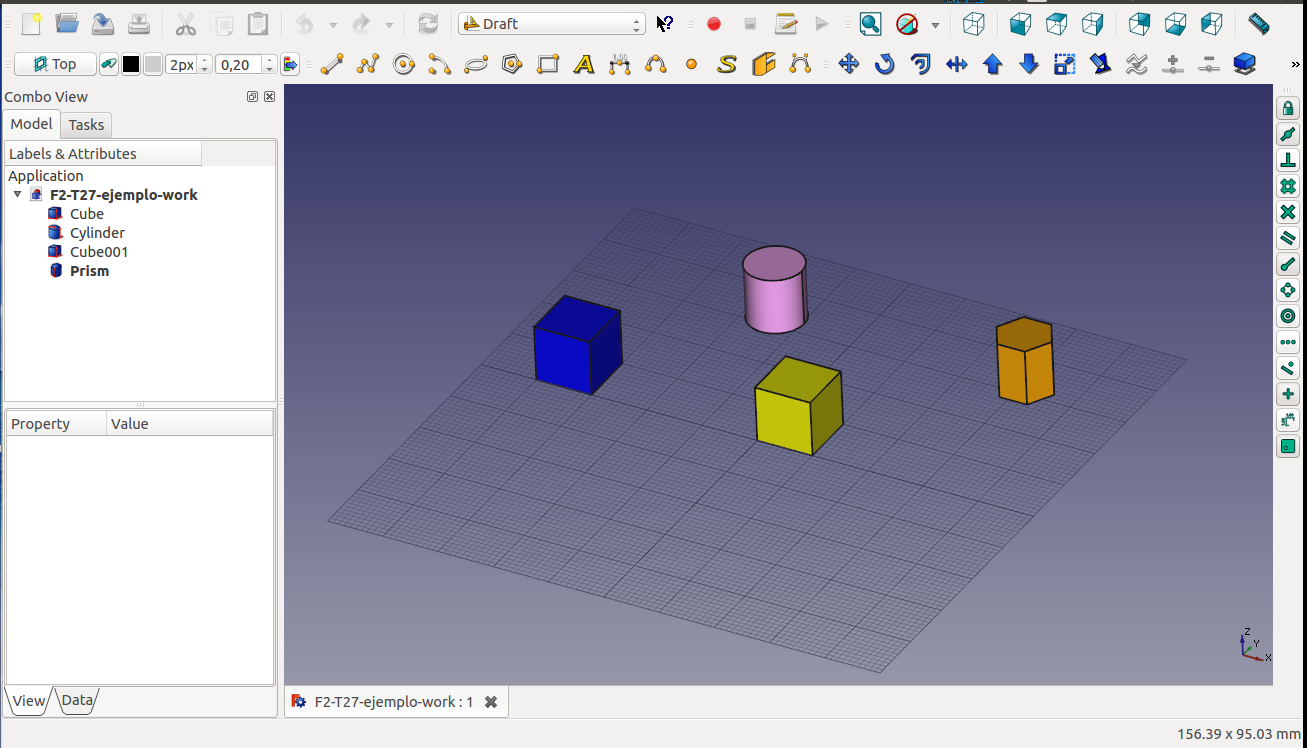
Task: Click the black line color swatch
Action: (x=131, y=65)
